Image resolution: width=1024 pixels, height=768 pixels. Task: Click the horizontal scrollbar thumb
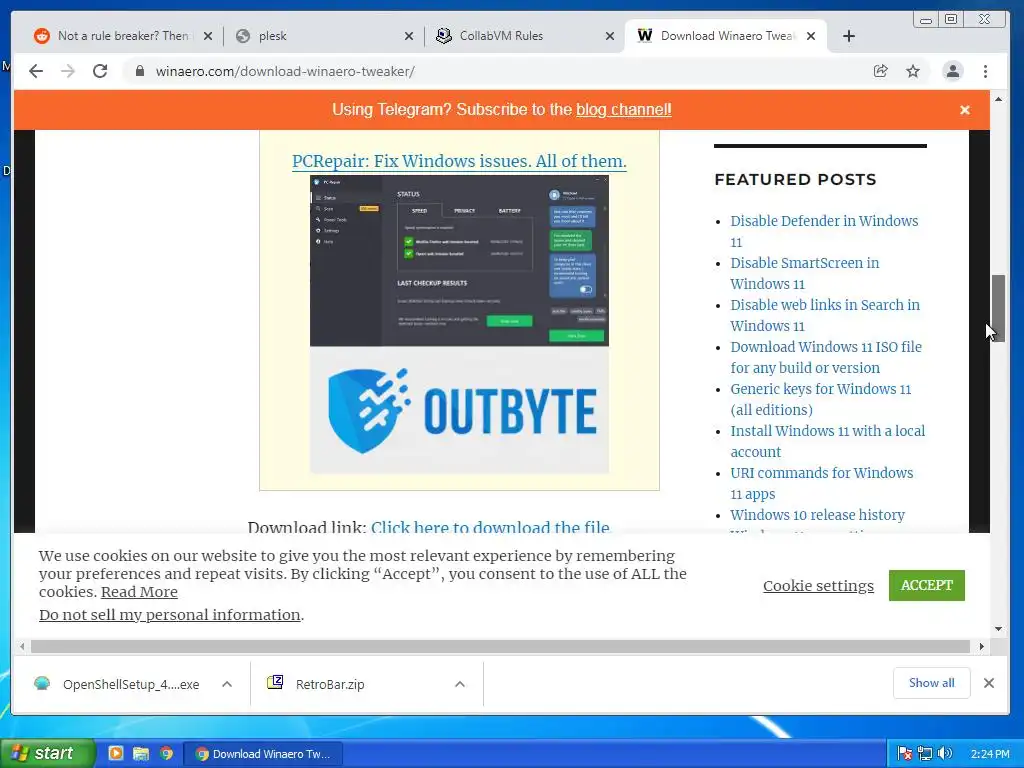tap(500, 647)
